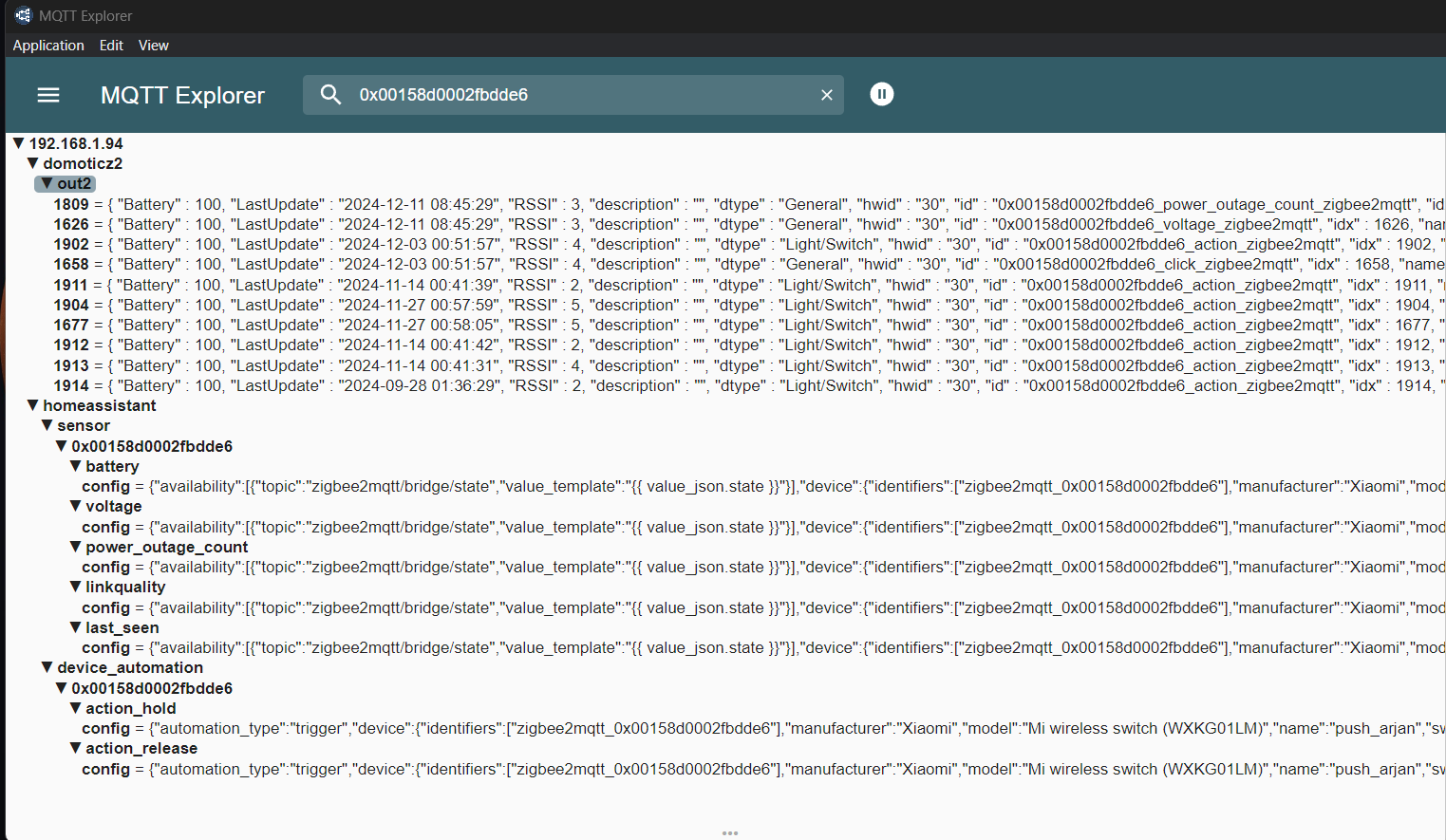Collapse the battery topic node
Image resolution: width=1446 pixels, height=840 pixels.
(x=75, y=466)
